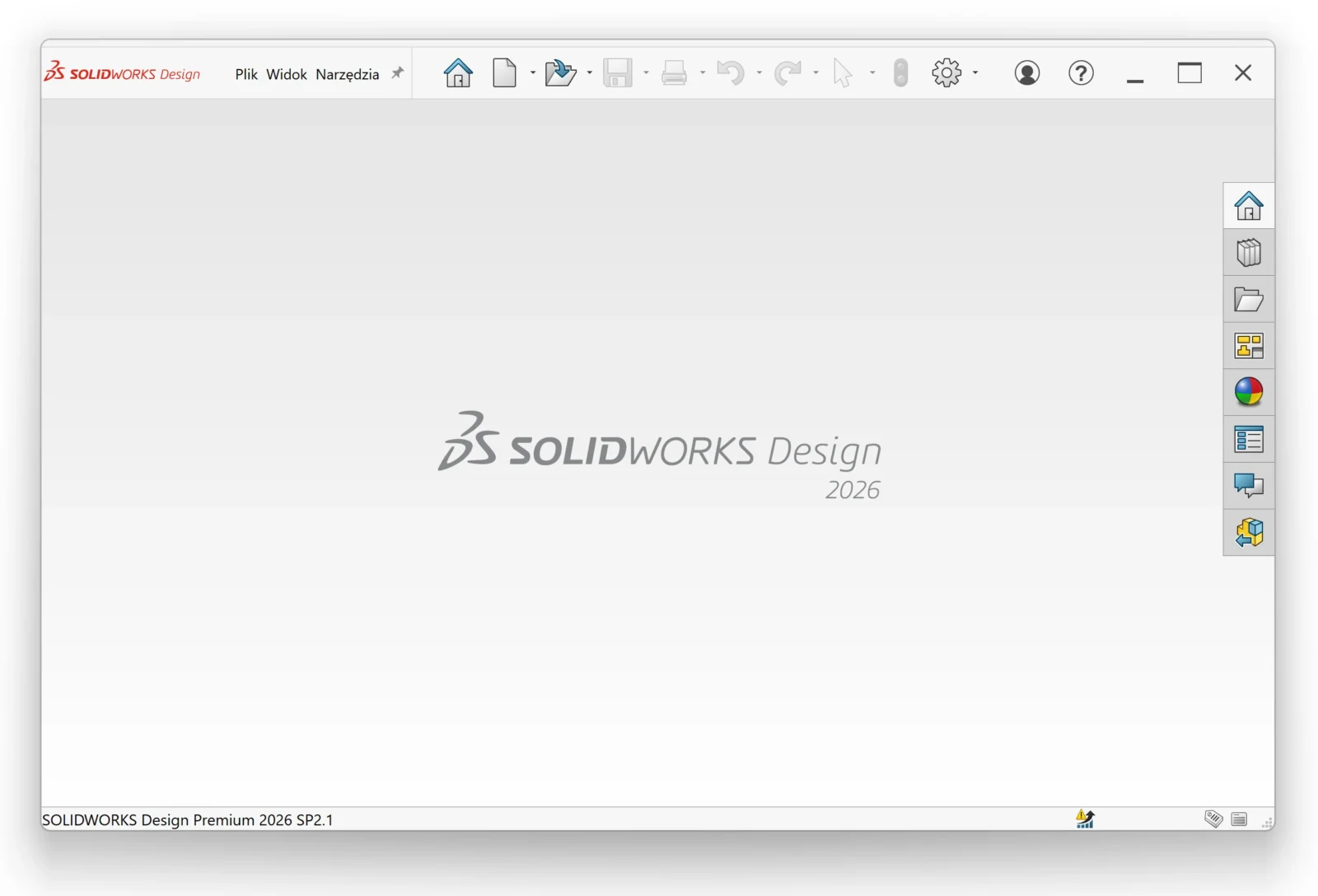
Task: Open the View Palette task pane tab
Action: 1249,346
